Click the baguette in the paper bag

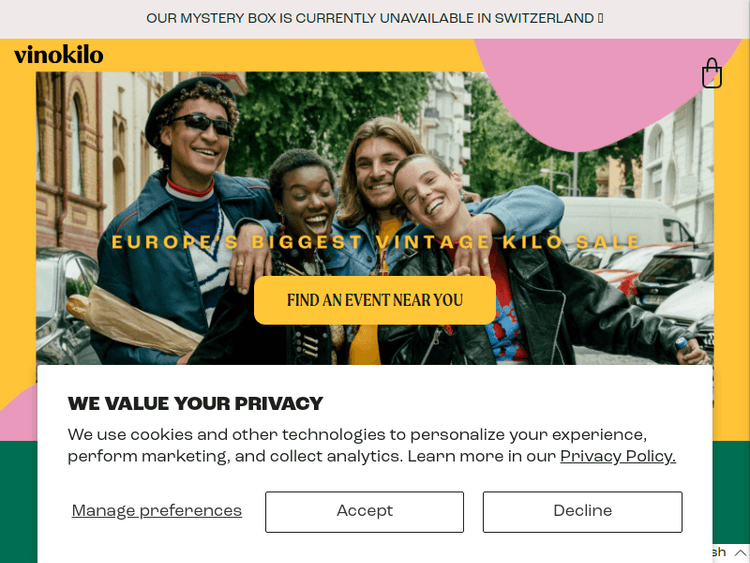[x=134, y=320]
